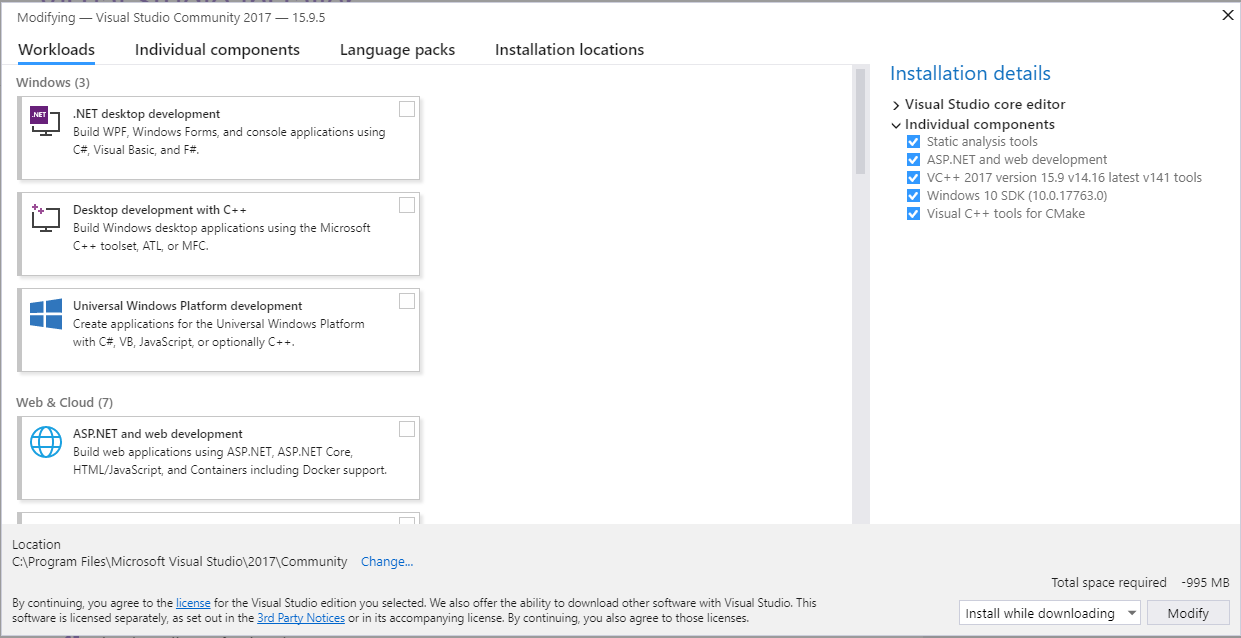Click the Universal Windows Platform development title
Image resolution: width=1241 pixels, height=638 pixels.
pos(188,306)
